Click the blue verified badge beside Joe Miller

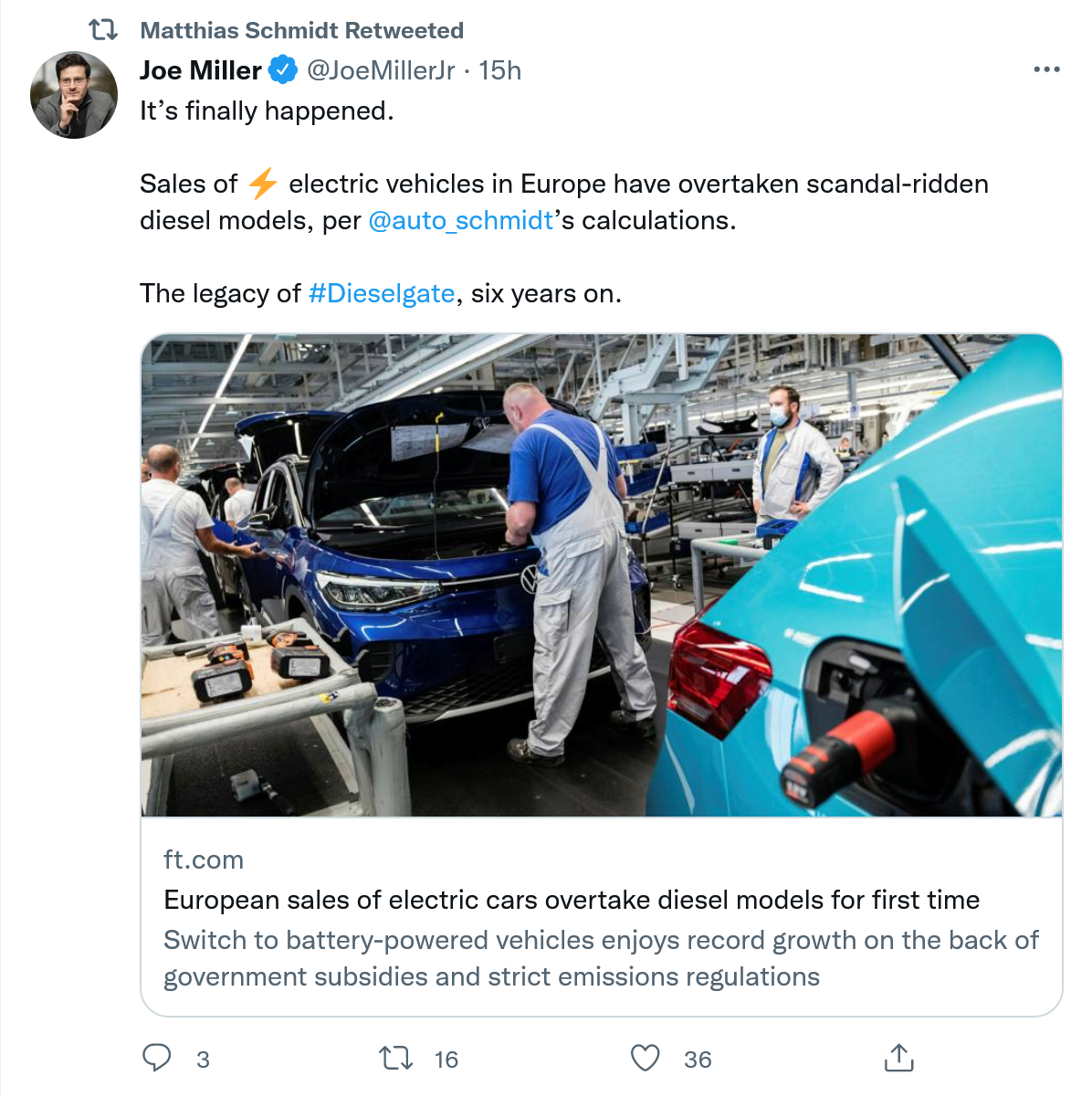click(283, 70)
